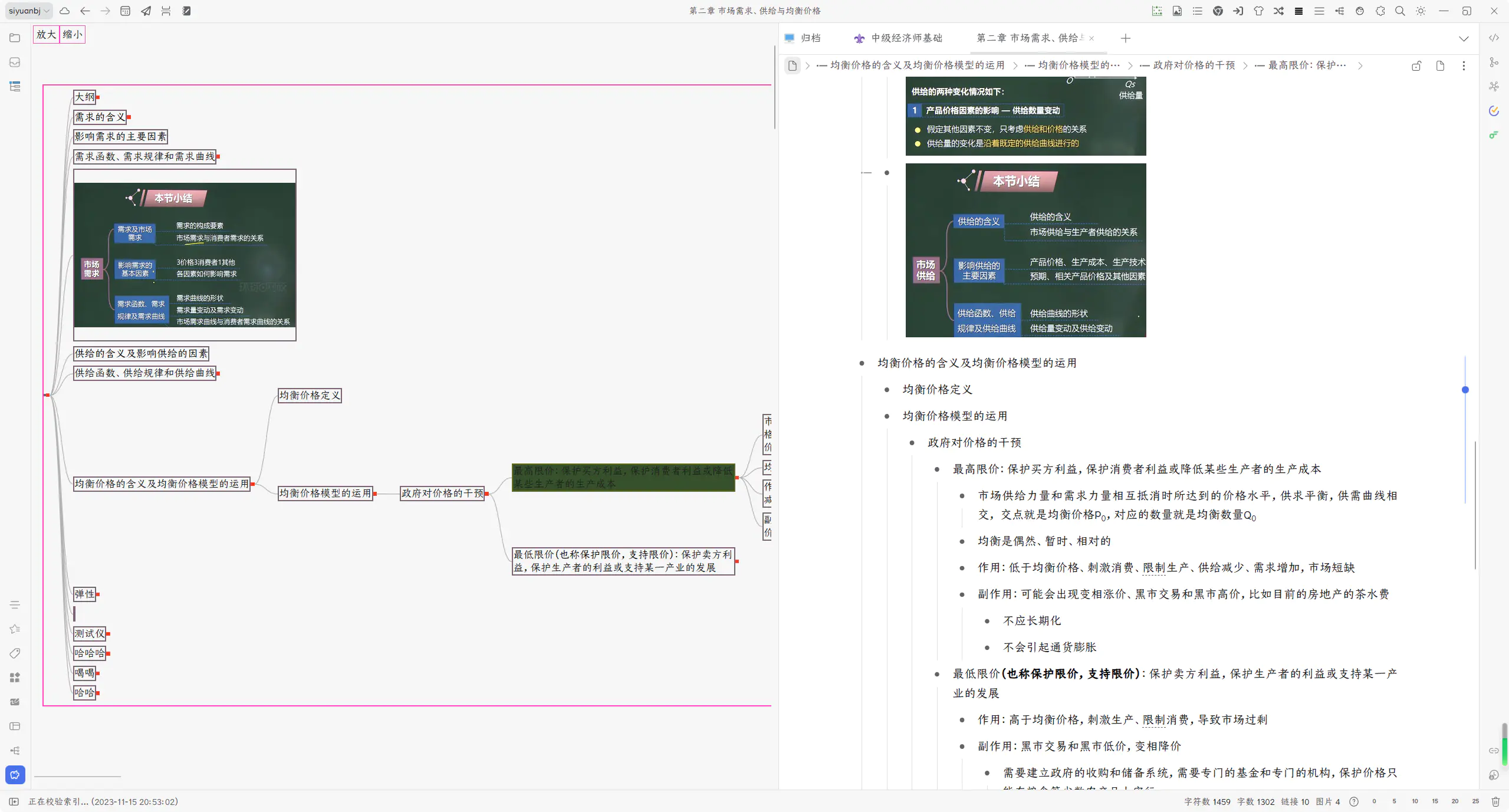Open the bookmark star panel icon

coord(15,629)
